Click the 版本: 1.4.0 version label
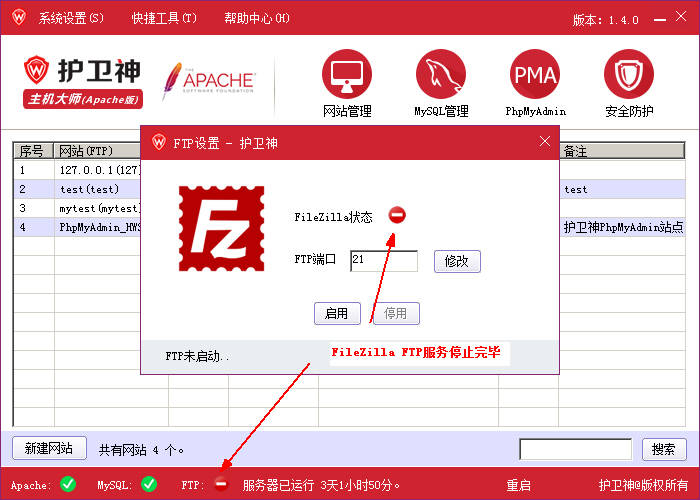700x500 pixels. pos(606,20)
